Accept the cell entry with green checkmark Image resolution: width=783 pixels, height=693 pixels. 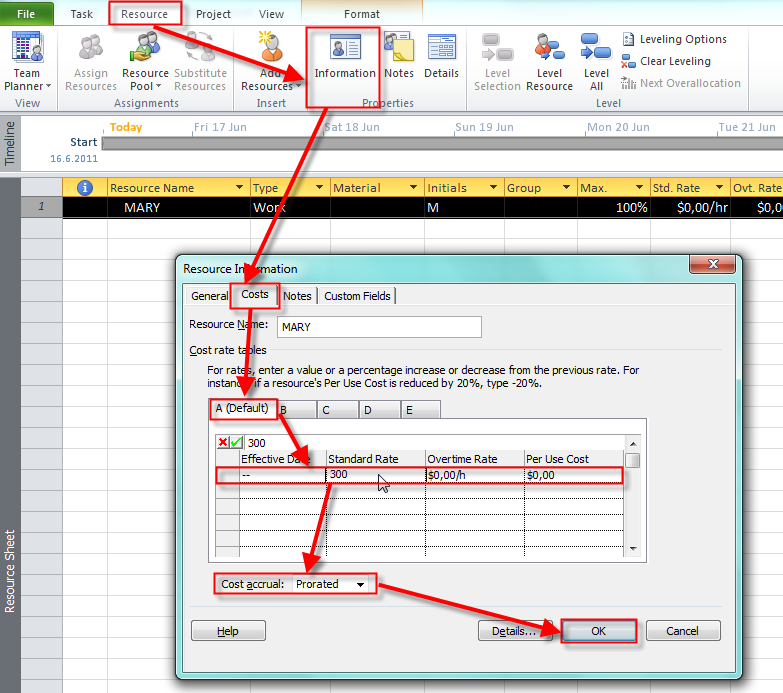pyautogui.click(x=237, y=443)
